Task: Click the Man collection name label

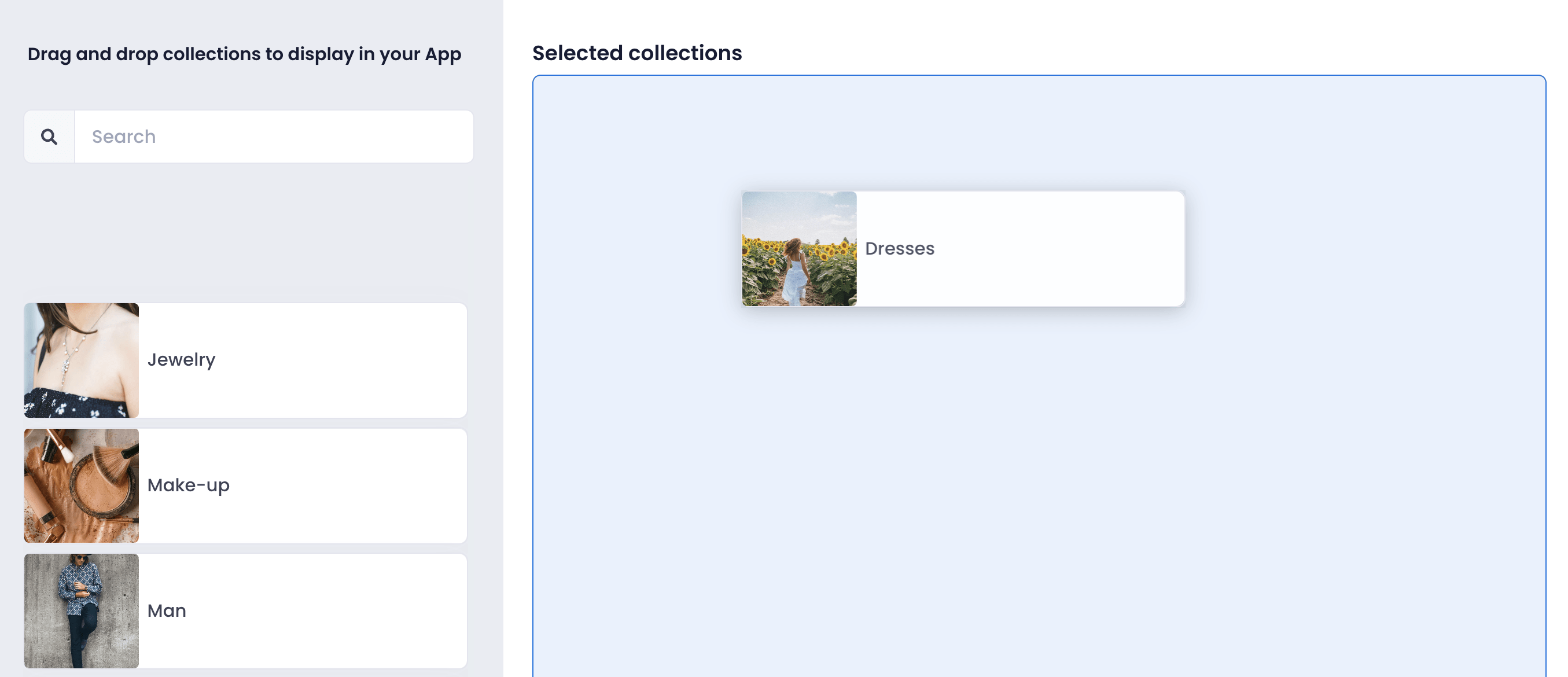Action: [x=167, y=610]
